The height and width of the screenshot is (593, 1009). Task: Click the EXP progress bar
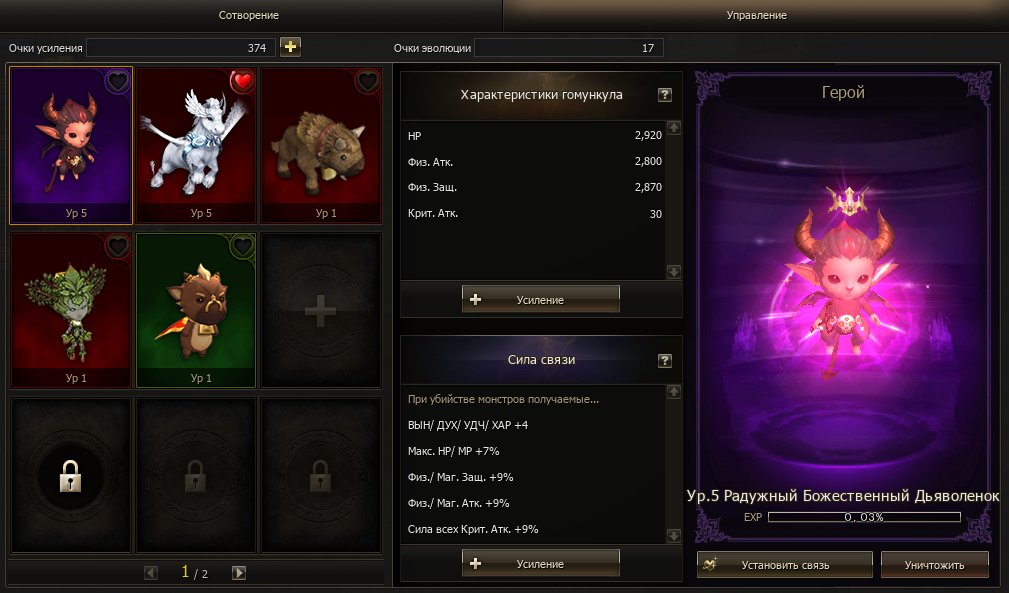tap(864, 517)
